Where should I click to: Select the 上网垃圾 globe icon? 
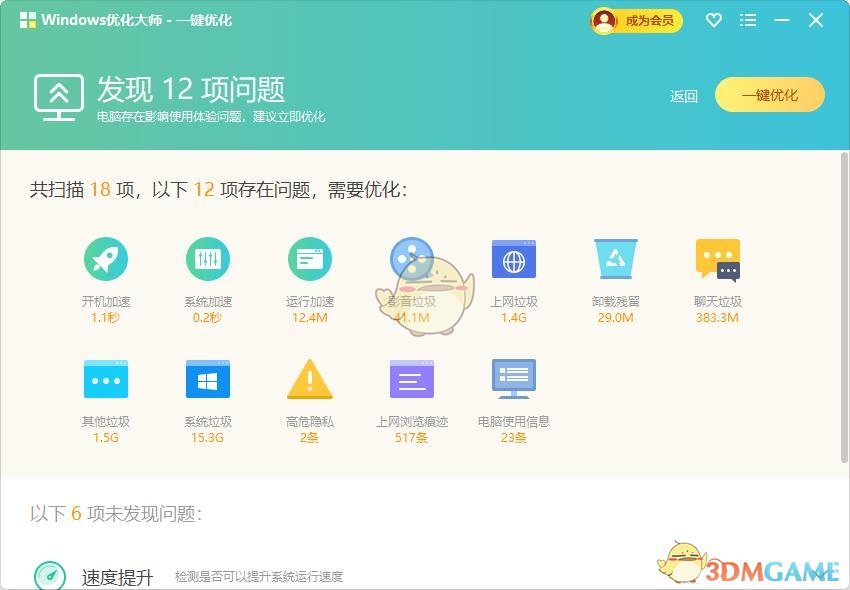[513, 258]
